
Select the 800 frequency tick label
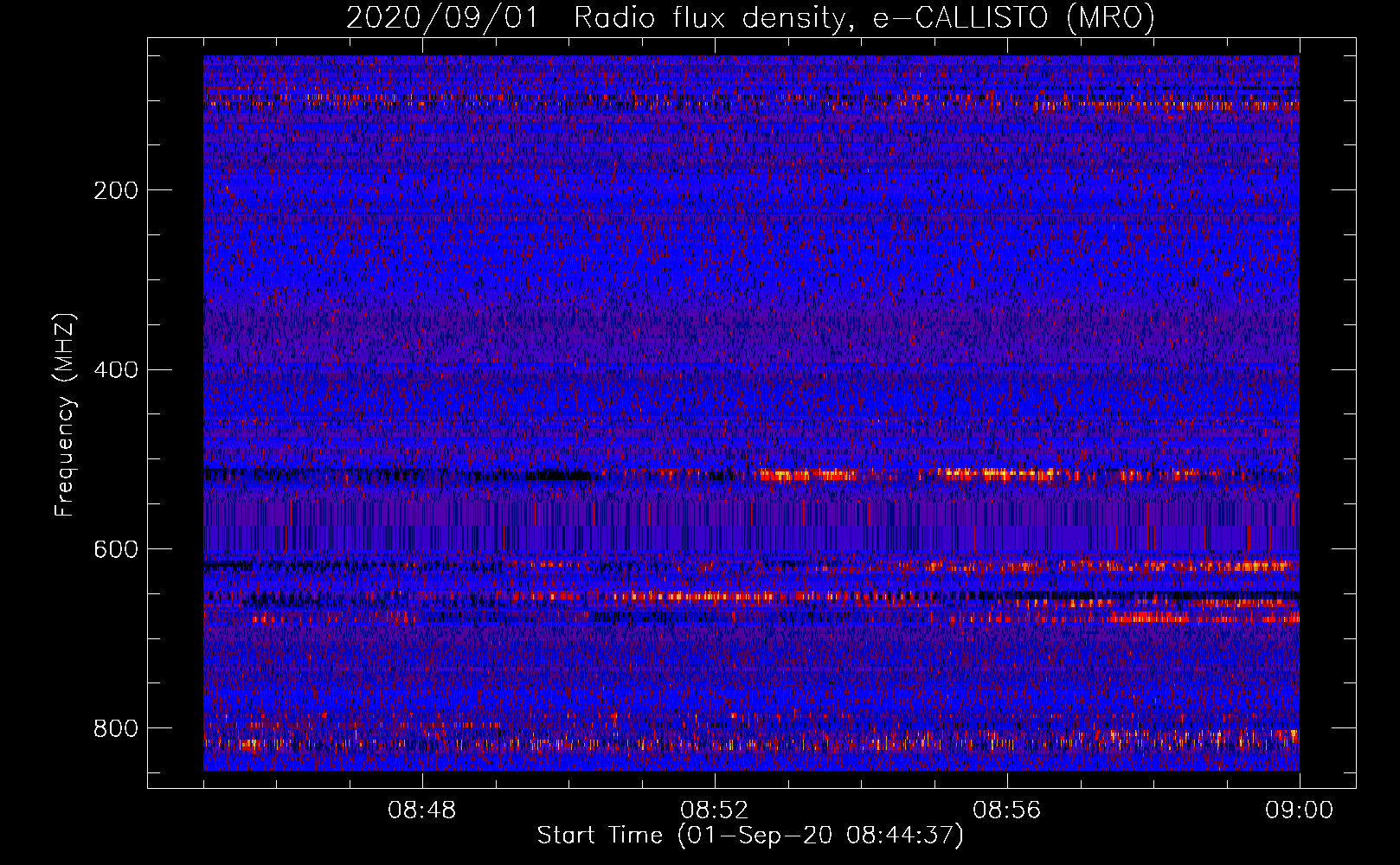coord(116,729)
